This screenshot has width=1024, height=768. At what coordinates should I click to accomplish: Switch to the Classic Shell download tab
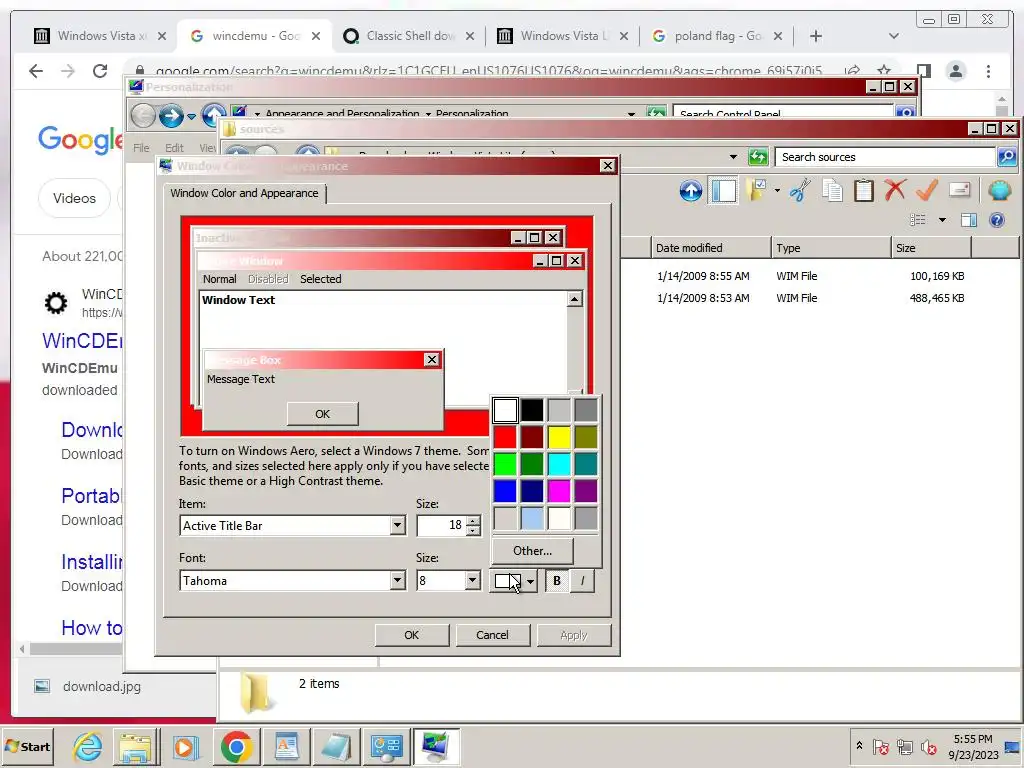point(409,36)
